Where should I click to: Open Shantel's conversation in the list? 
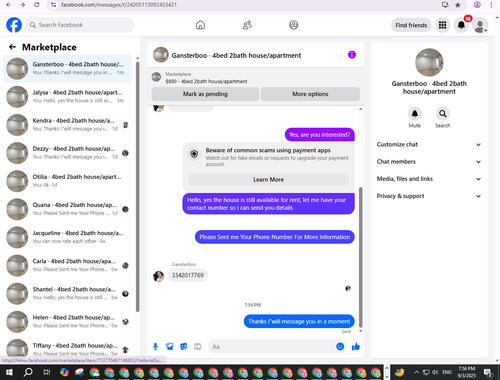tap(68, 293)
